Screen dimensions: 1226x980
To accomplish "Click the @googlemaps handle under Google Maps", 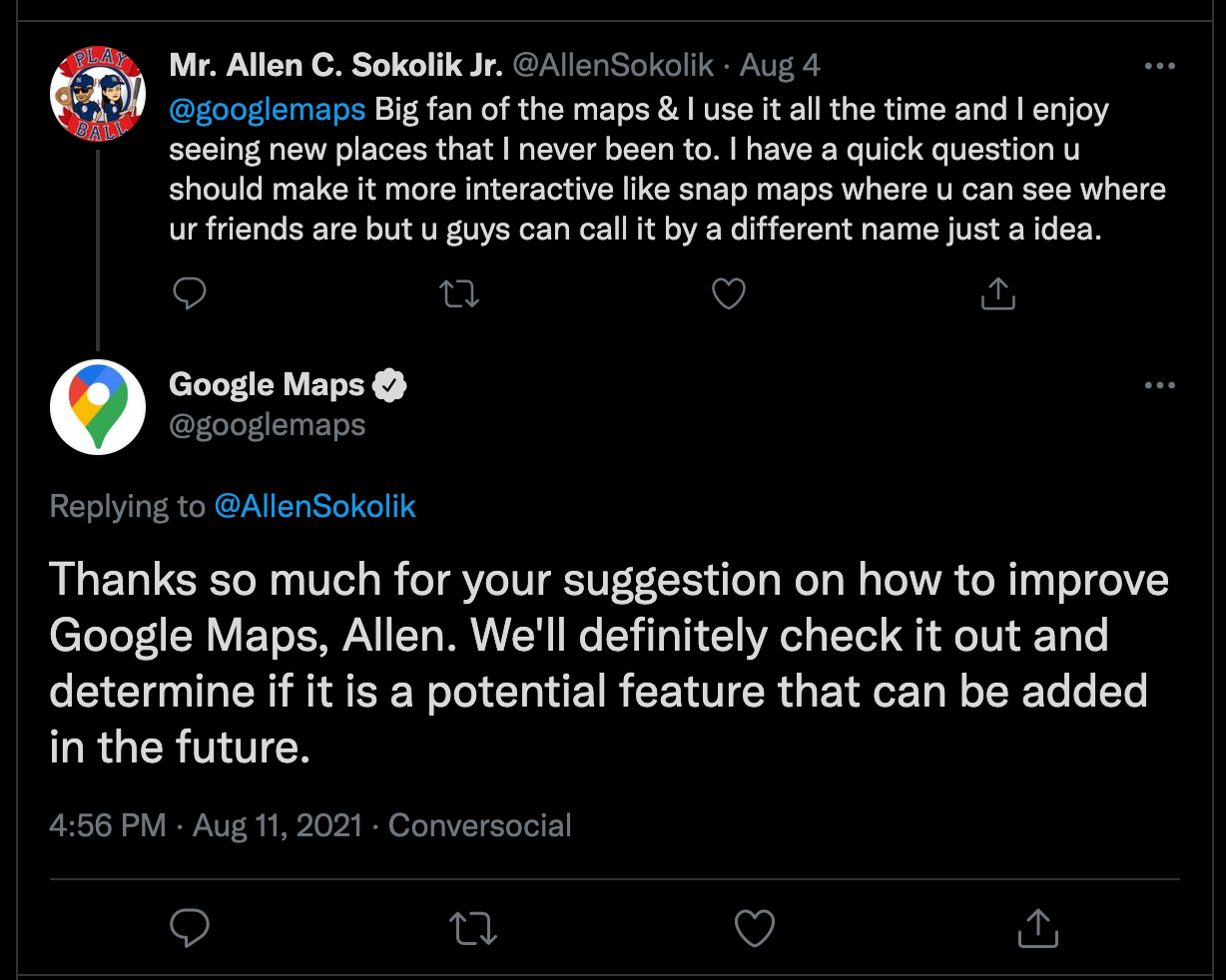I will coord(267,425).
